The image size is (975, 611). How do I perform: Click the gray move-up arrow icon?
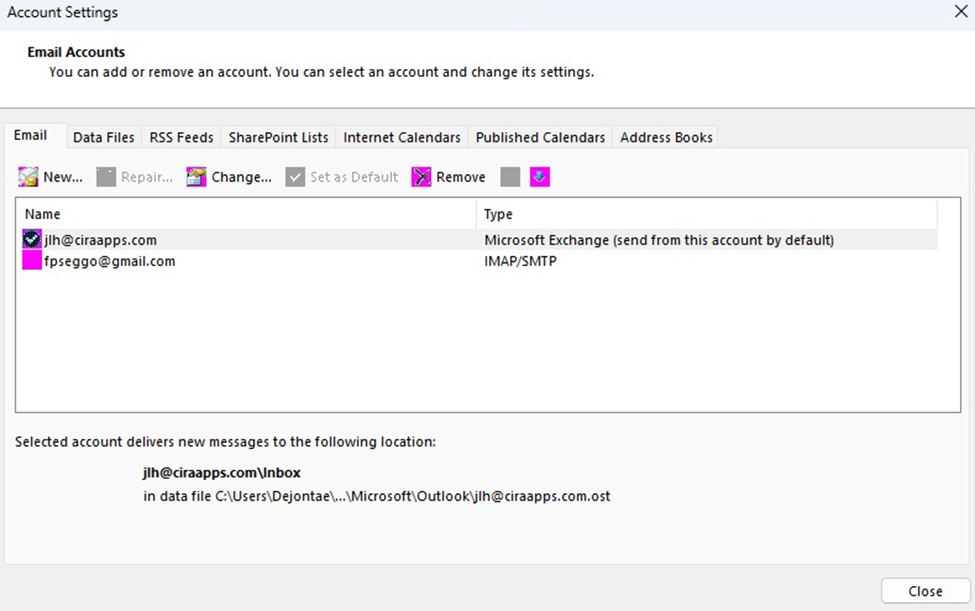pos(510,177)
